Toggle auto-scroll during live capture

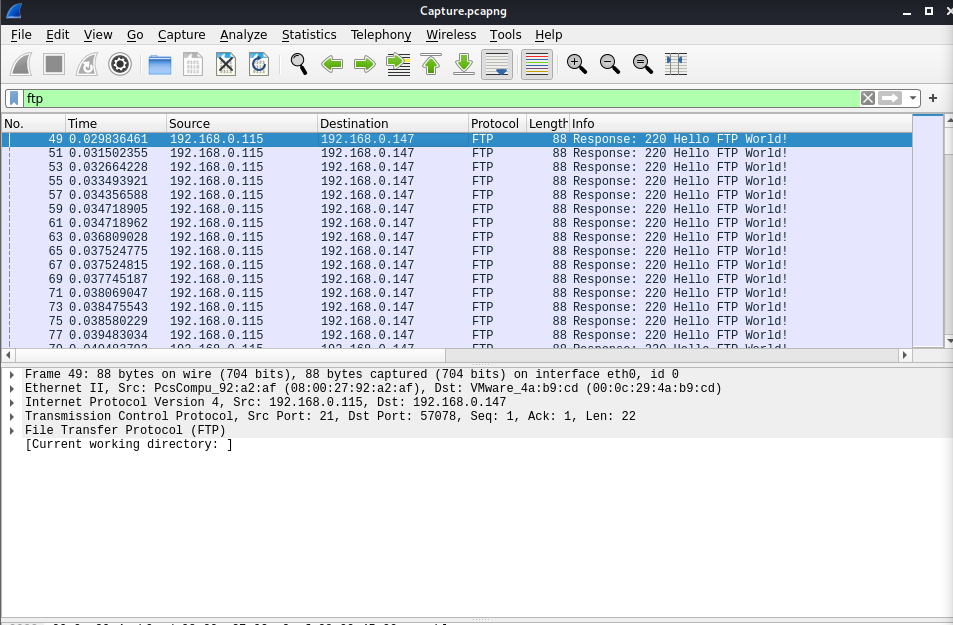tap(498, 63)
